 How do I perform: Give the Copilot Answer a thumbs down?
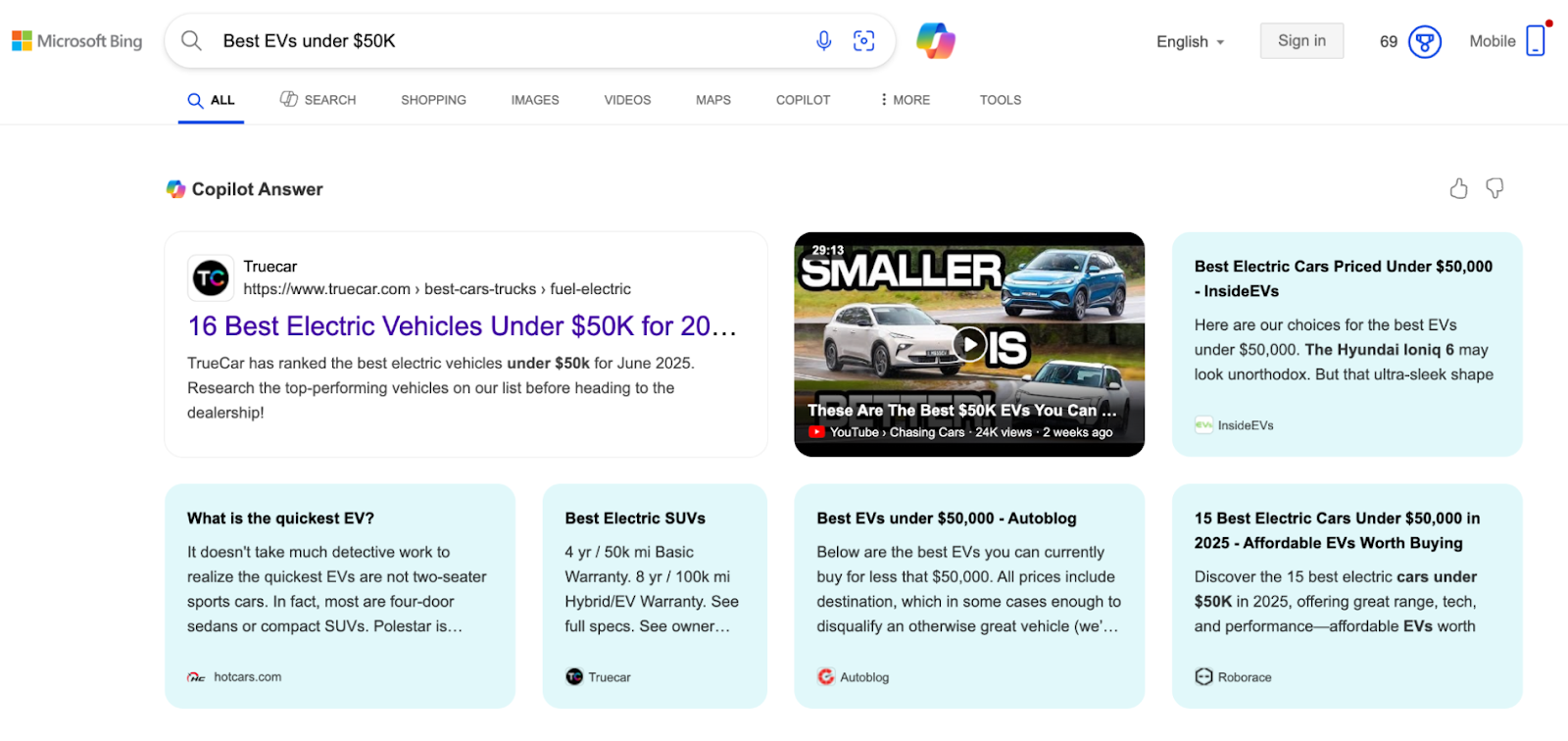1494,188
